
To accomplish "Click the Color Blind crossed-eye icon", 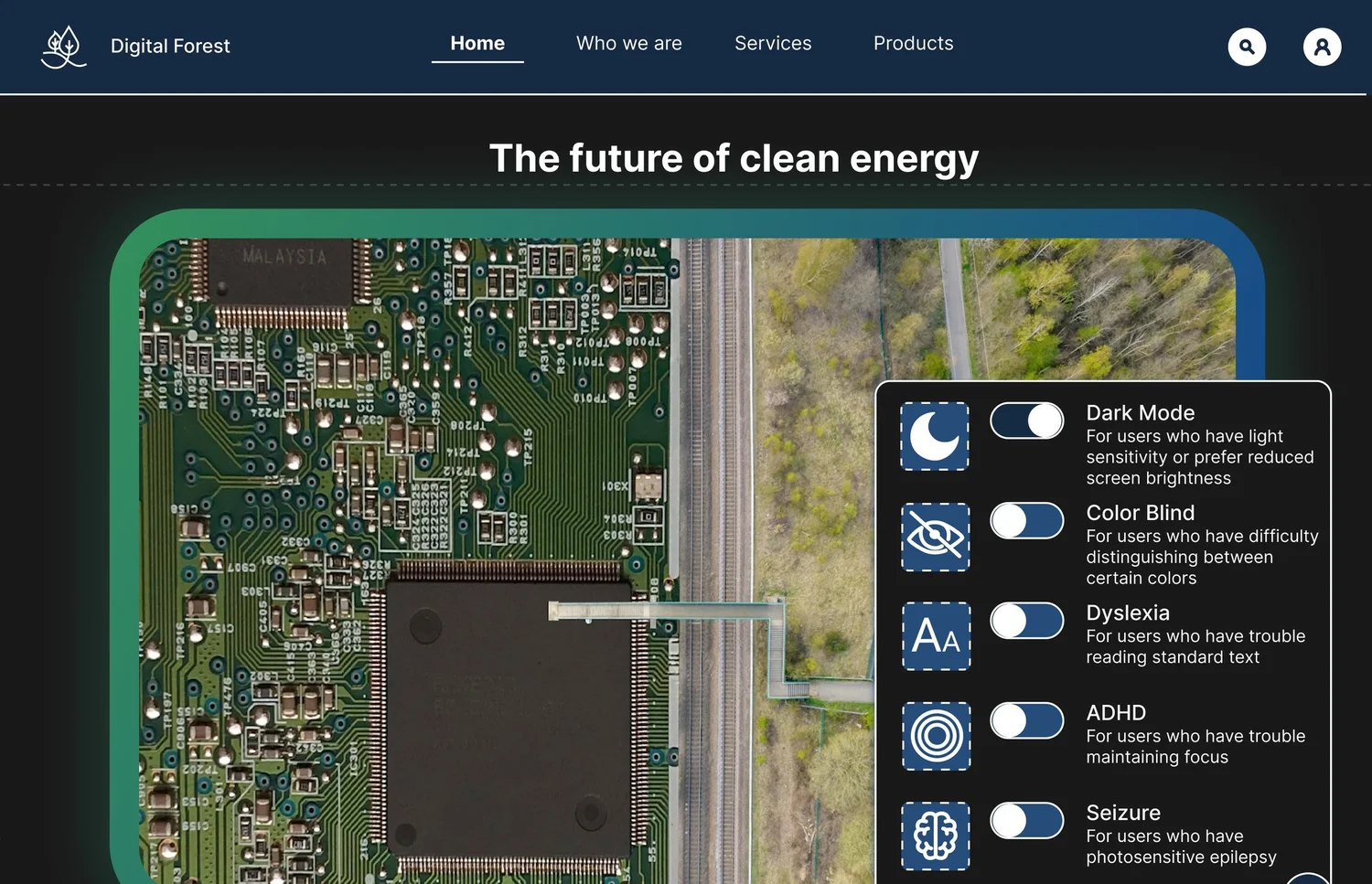I will pos(935,537).
